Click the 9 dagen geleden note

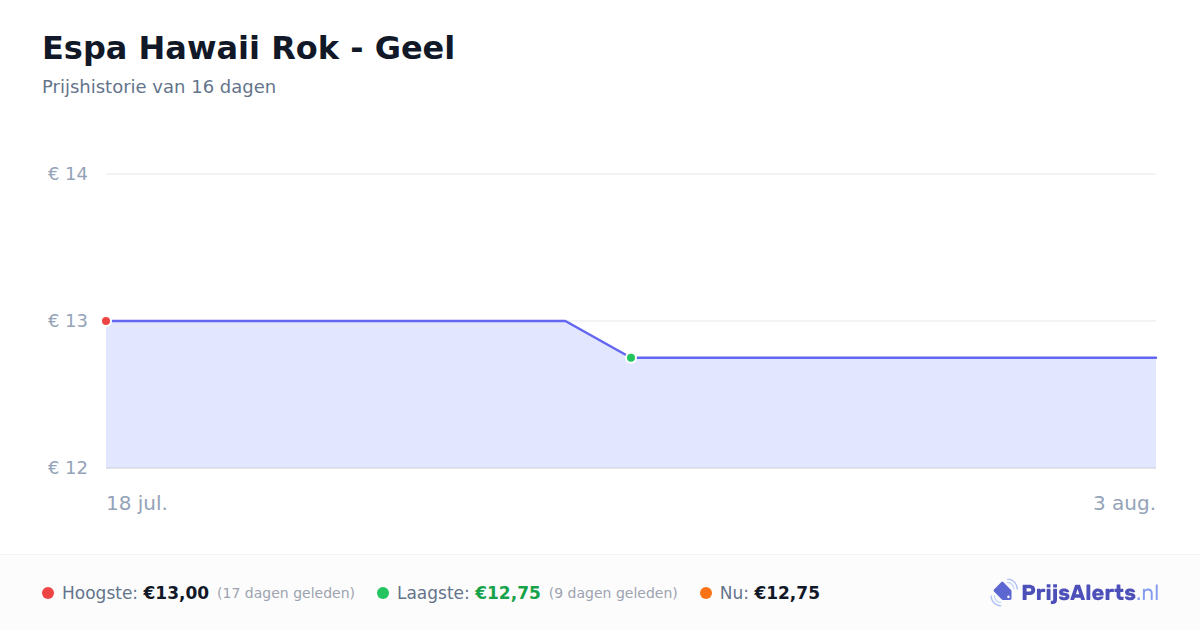coord(613,593)
